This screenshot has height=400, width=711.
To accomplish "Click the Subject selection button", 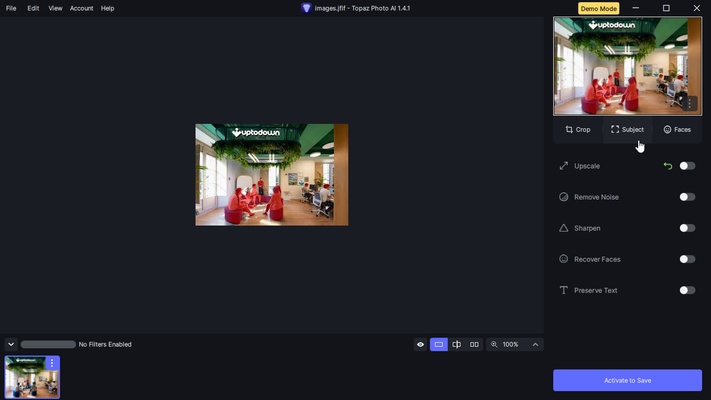I will pyautogui.click(x=627, y=130).
